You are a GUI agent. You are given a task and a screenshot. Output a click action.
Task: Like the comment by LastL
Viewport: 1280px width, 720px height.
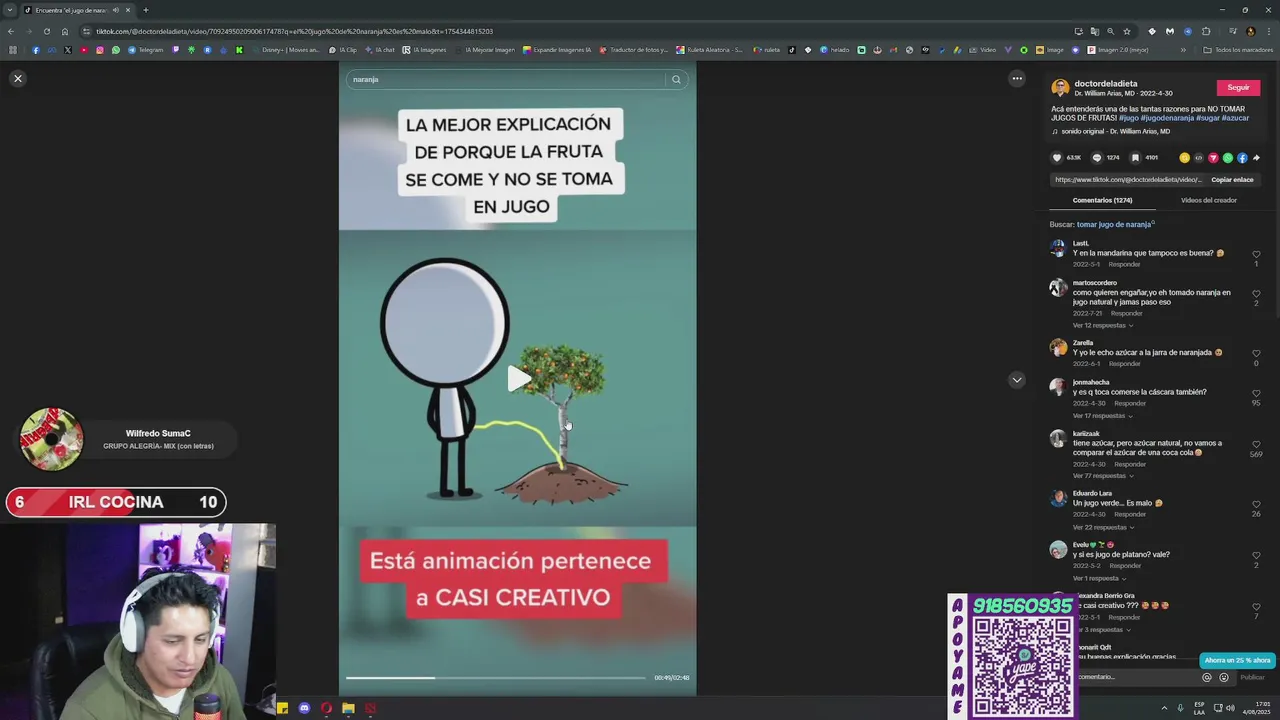pyautogui.click(x=1256, y=254)
